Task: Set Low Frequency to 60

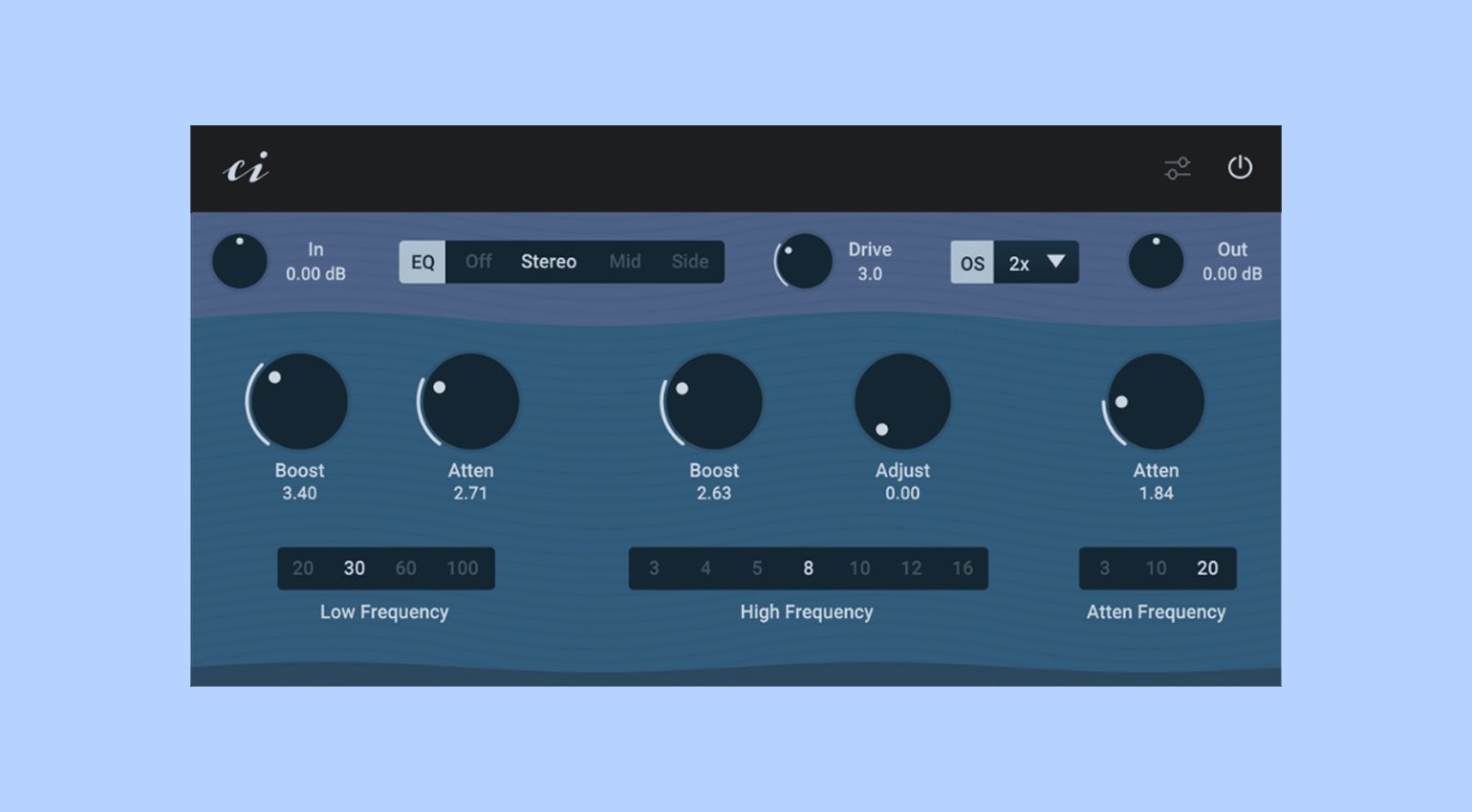Action: click(405, 568)
